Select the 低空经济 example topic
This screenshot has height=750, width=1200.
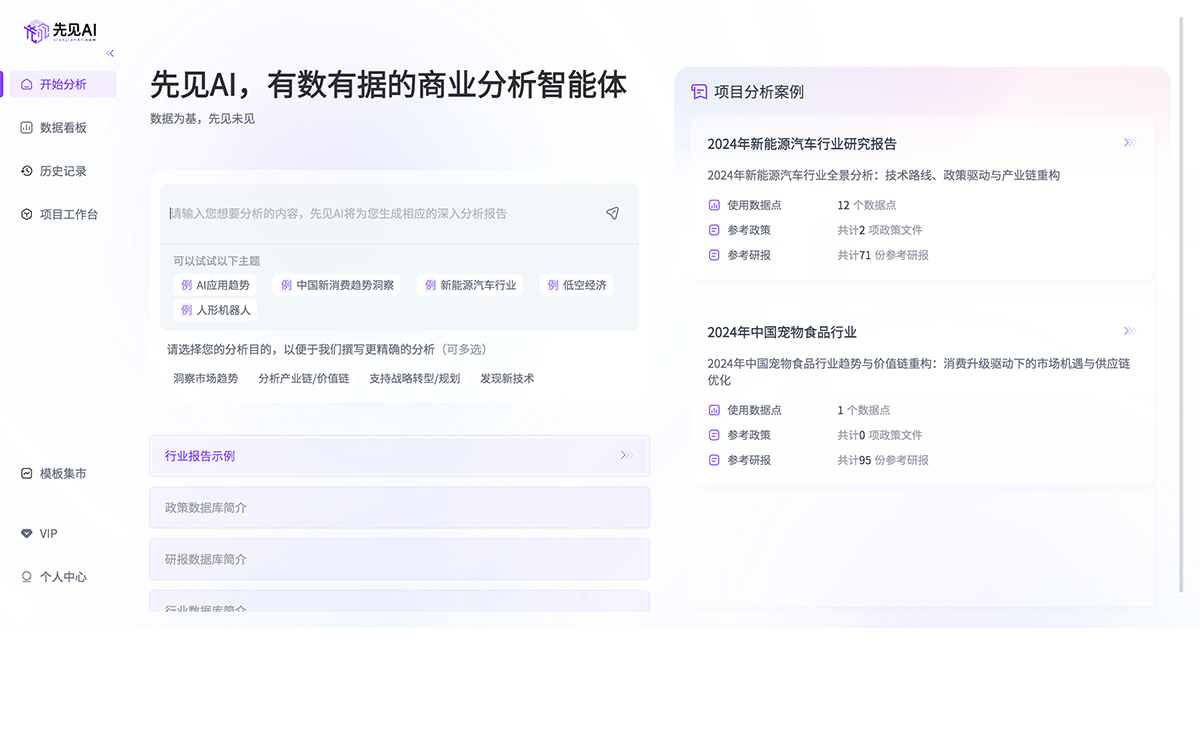click(x=576, y=285)
